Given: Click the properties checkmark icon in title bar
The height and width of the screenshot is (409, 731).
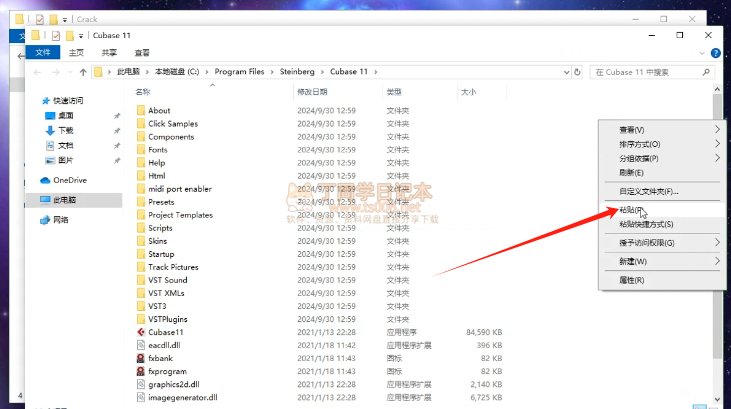Looking at the screenshot, I should coord(57,35).
